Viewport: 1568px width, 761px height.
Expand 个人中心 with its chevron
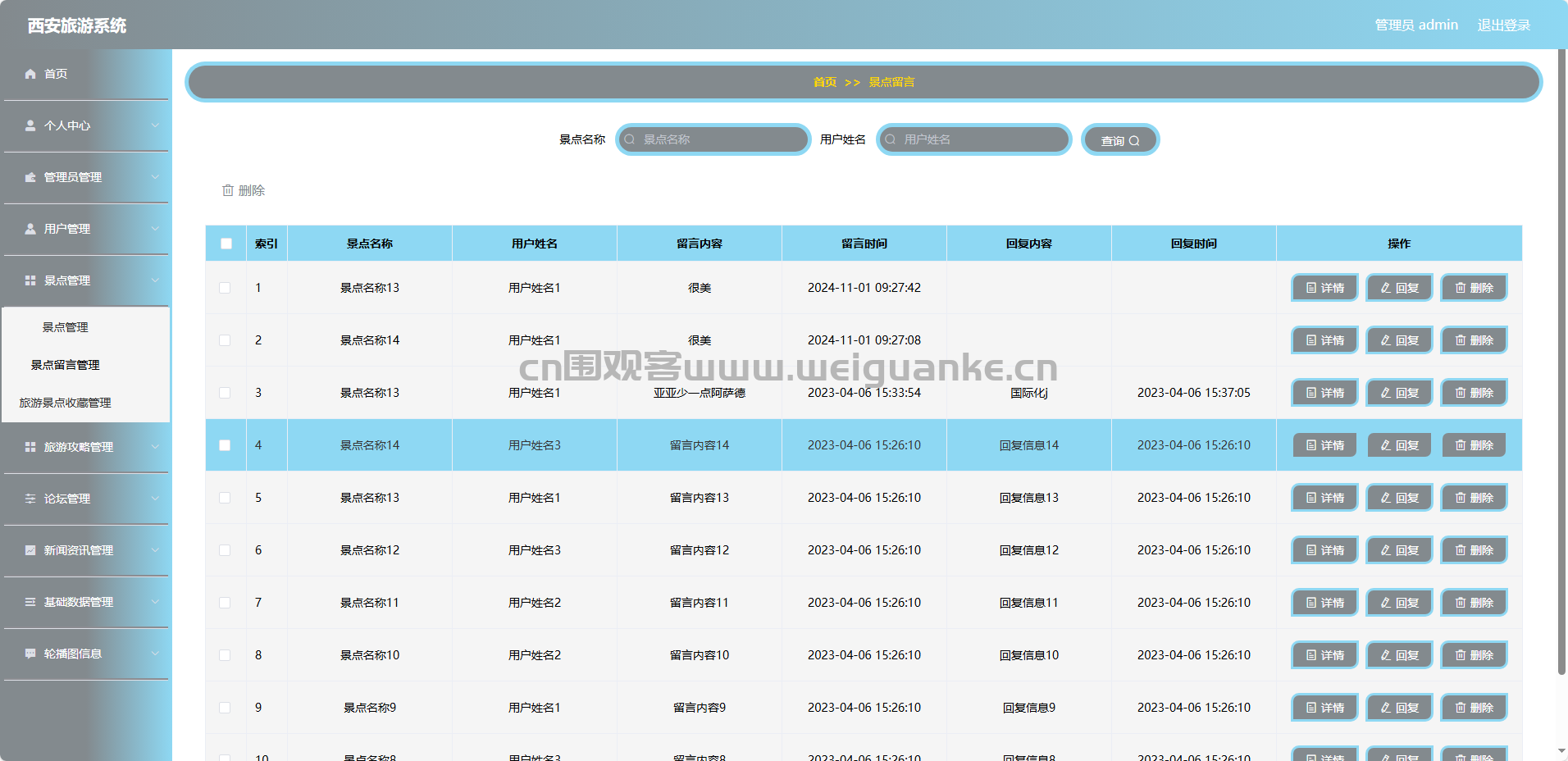click(x=155, y=125)
